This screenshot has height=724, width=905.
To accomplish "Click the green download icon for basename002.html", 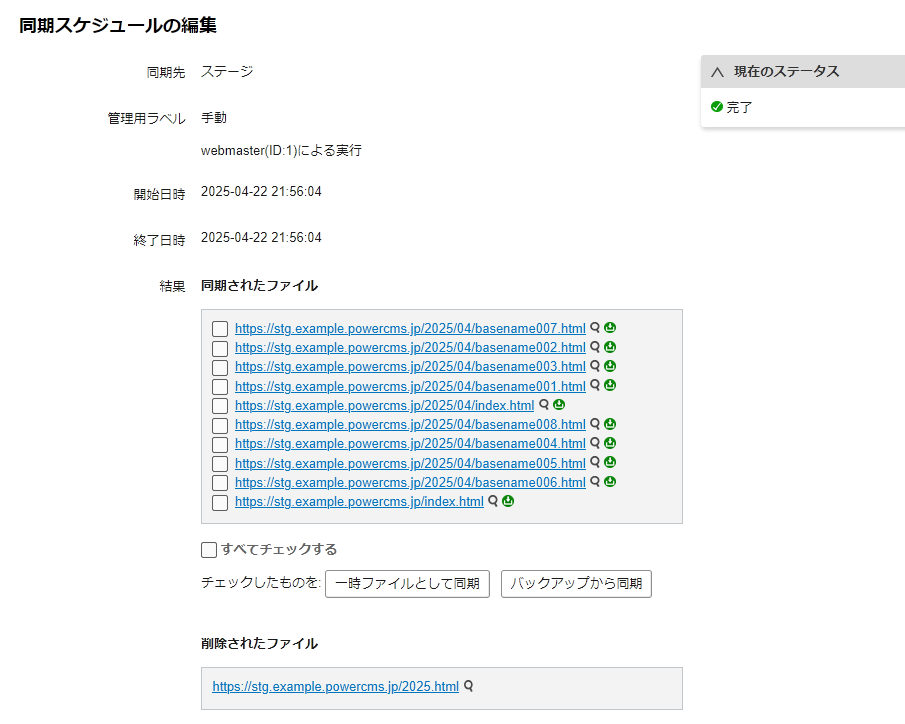I will coord(610,347).
